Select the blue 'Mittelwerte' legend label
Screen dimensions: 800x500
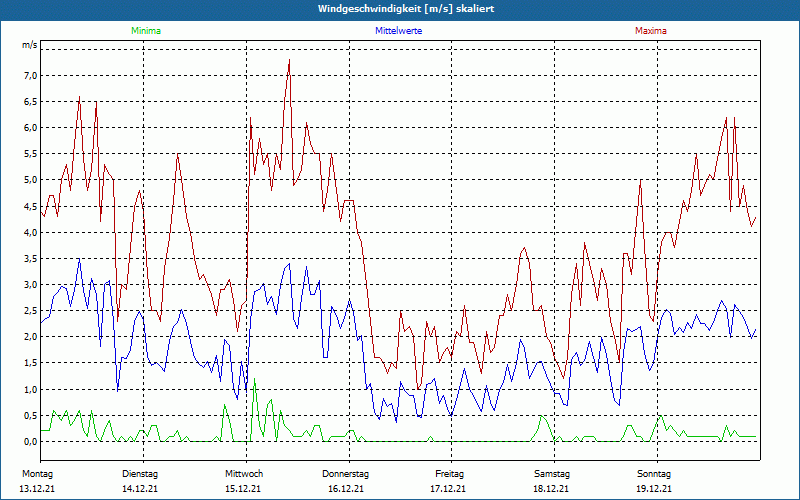click(x=398, y=31)
